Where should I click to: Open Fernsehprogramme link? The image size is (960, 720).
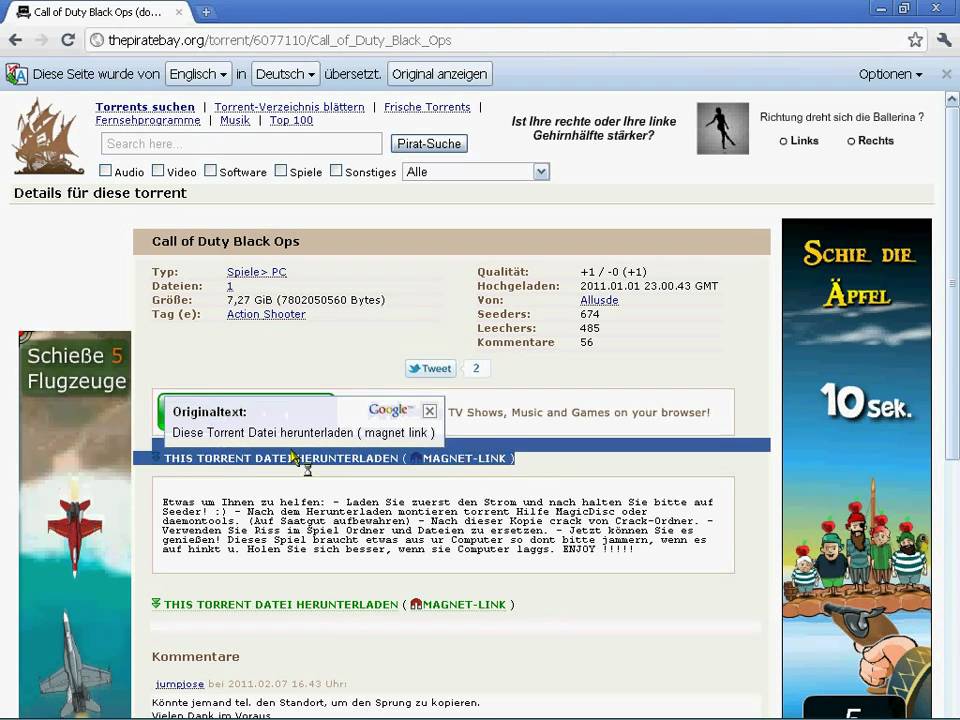tap(148, 121)
